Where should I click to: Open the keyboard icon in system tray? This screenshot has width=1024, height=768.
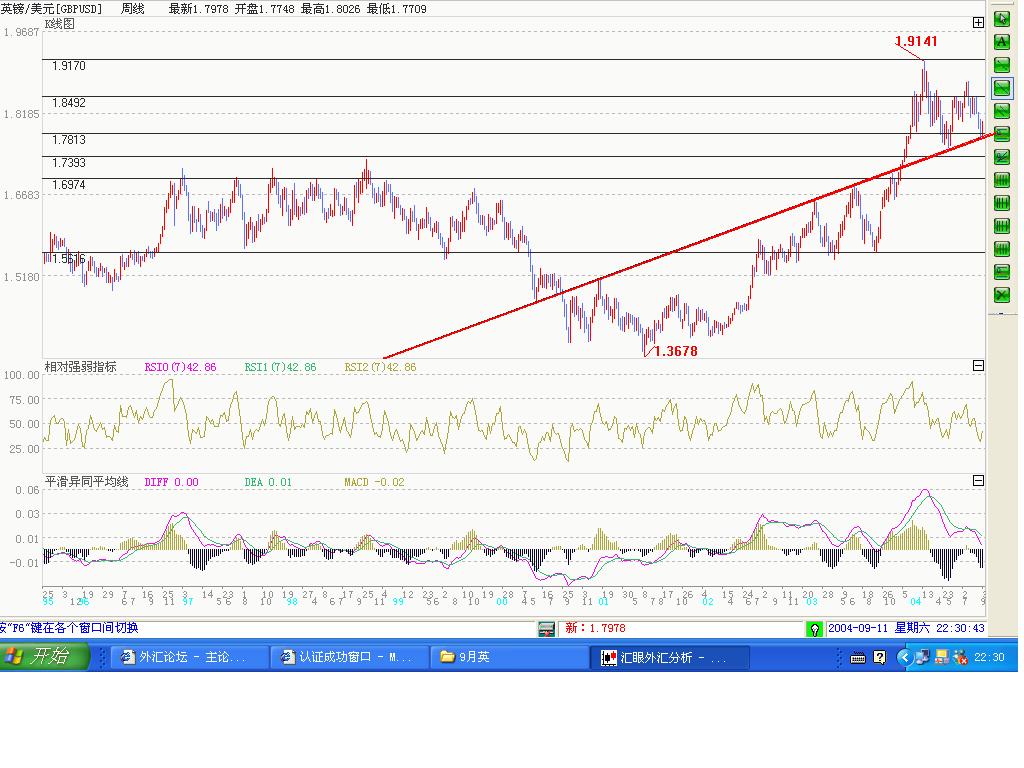(858, 657)
